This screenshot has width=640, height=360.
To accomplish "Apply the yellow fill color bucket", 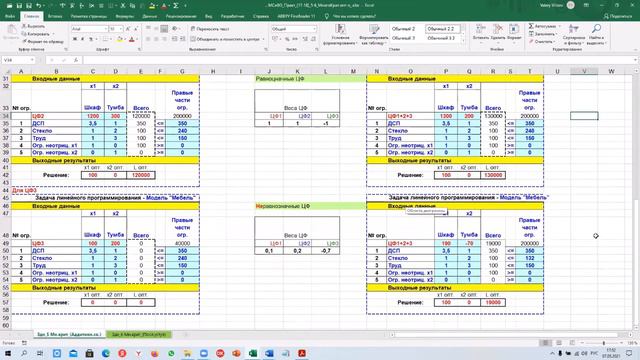I will tap(120, 39).
